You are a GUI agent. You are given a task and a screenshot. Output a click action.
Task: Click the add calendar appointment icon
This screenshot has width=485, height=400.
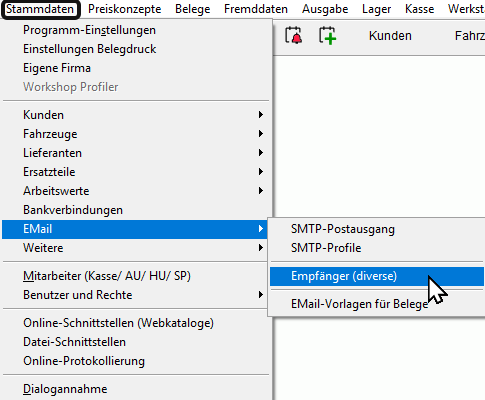tap(327, 35)
